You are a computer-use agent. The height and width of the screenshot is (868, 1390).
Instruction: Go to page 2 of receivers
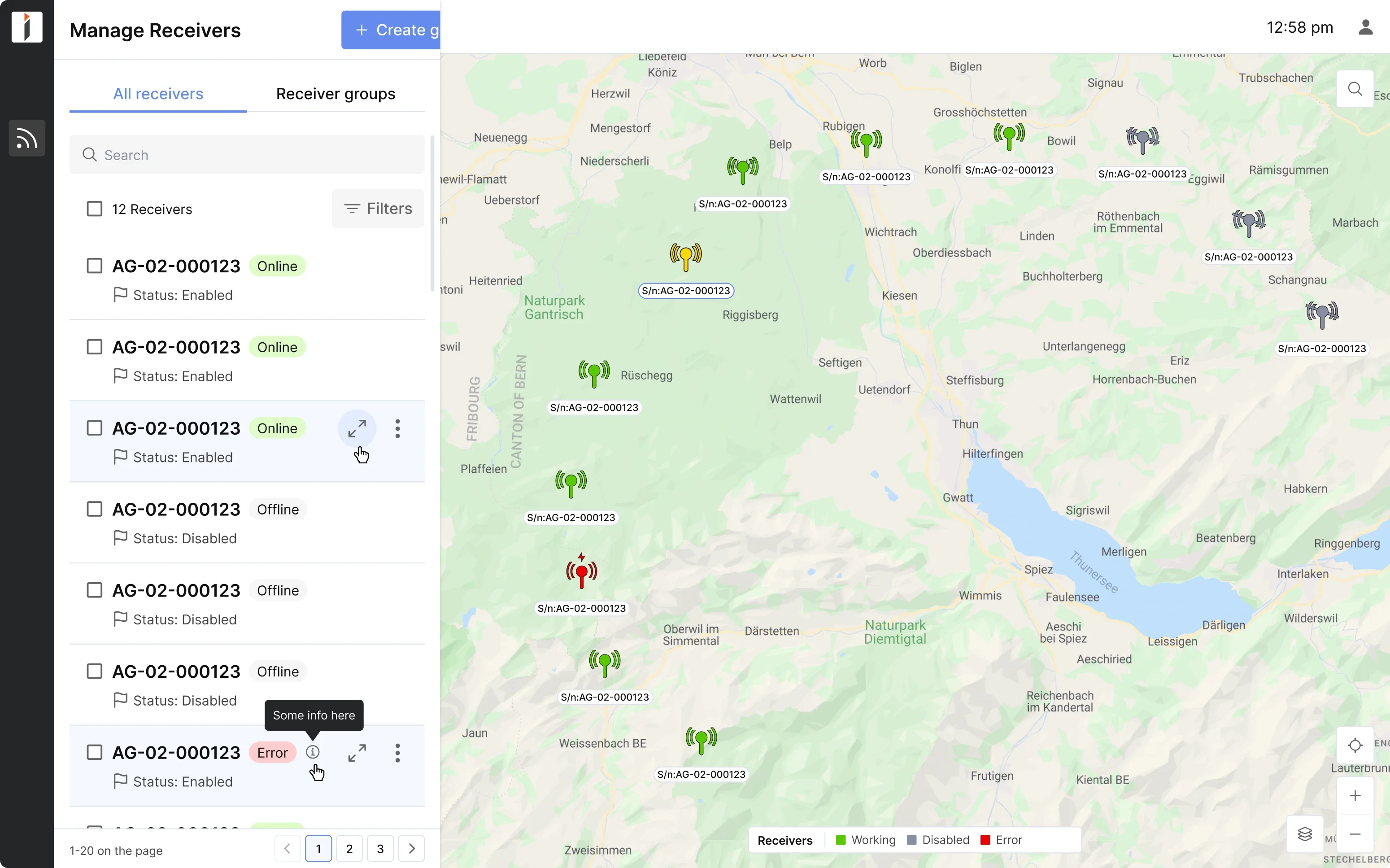[x=349, y=848]
